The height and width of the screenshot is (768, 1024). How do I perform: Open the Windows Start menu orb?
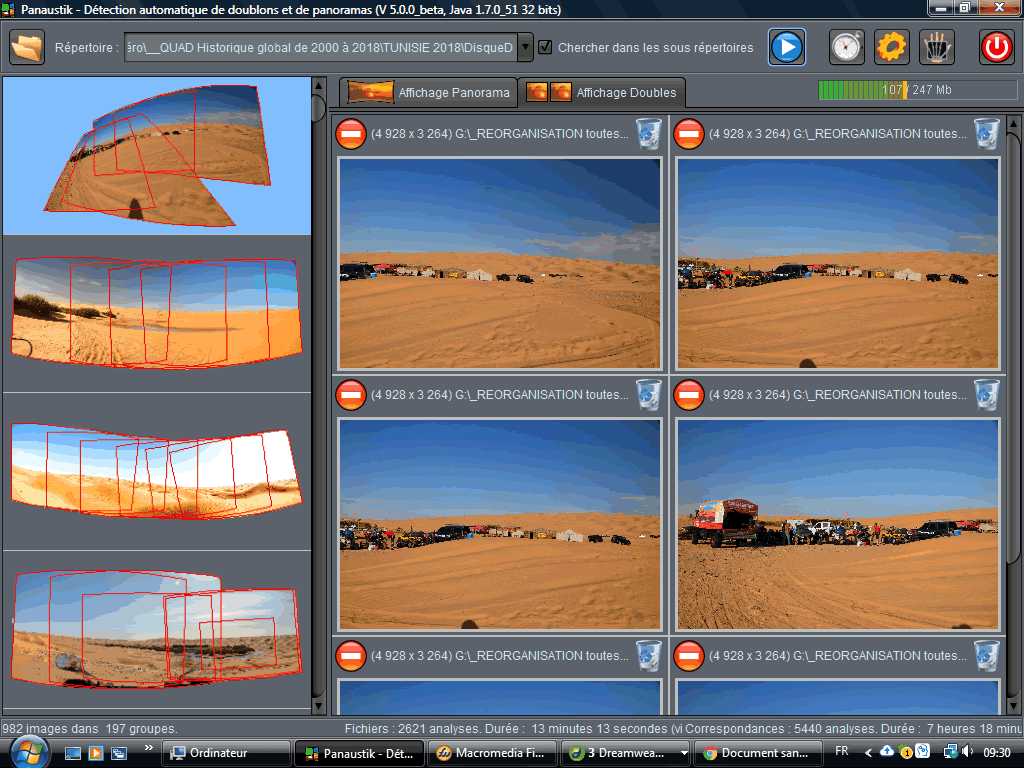[29, 751]
